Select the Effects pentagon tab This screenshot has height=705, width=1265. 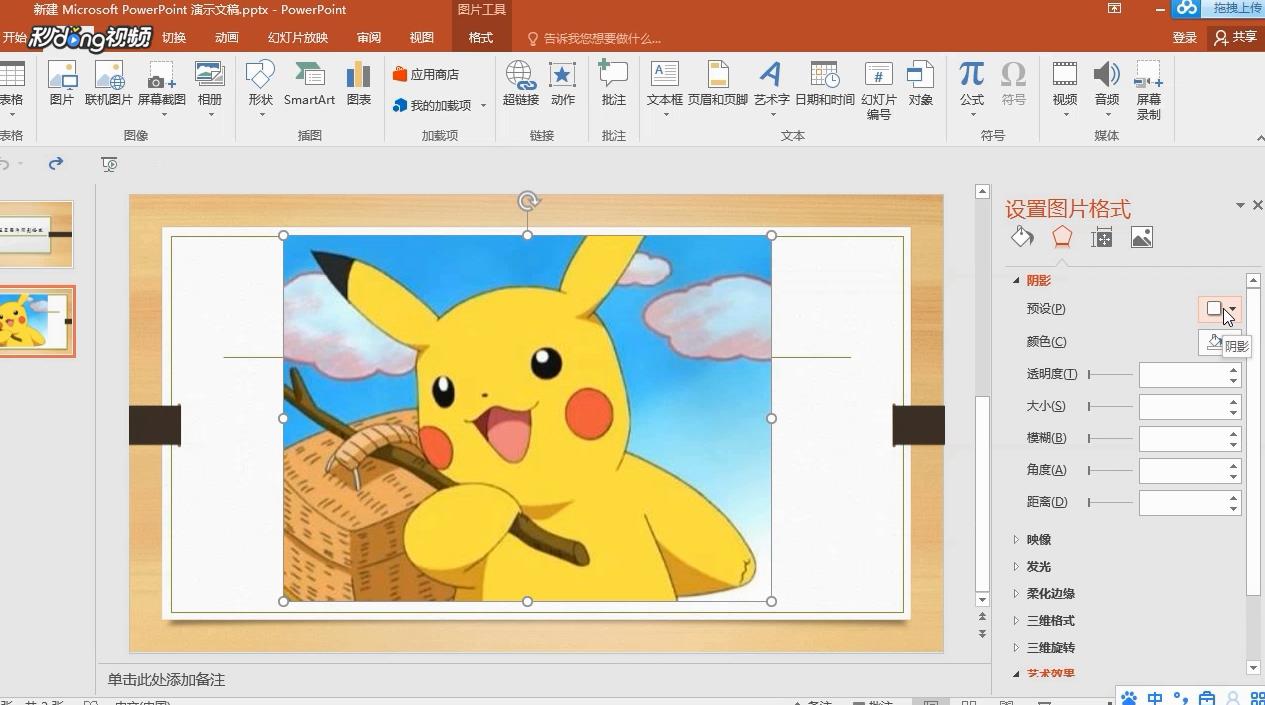pyautogui.click(x=1062, y=237)
